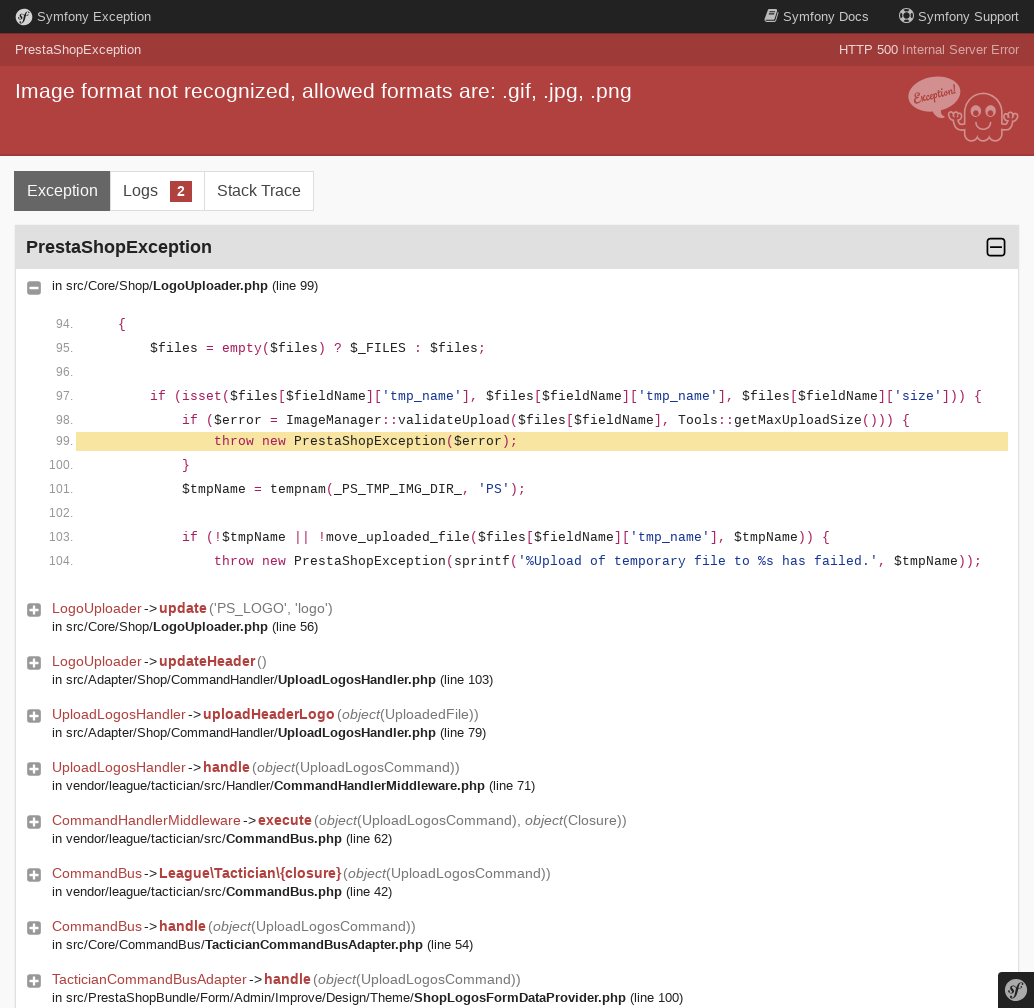The width and height of the screenshot is (1034, 1008).
Task: Click code line 95 $files = empty($files)
Action: click(x=317, y=348)
